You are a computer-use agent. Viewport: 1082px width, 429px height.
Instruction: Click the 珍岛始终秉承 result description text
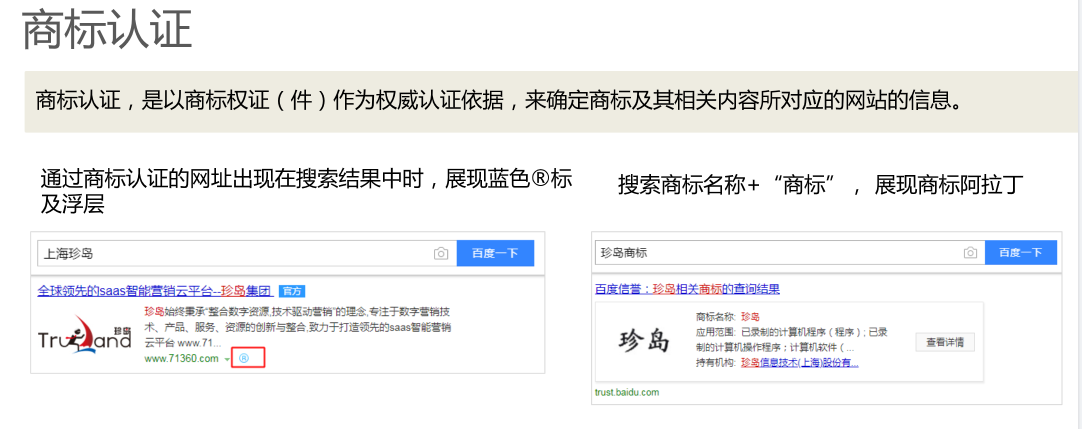[298, 326]
